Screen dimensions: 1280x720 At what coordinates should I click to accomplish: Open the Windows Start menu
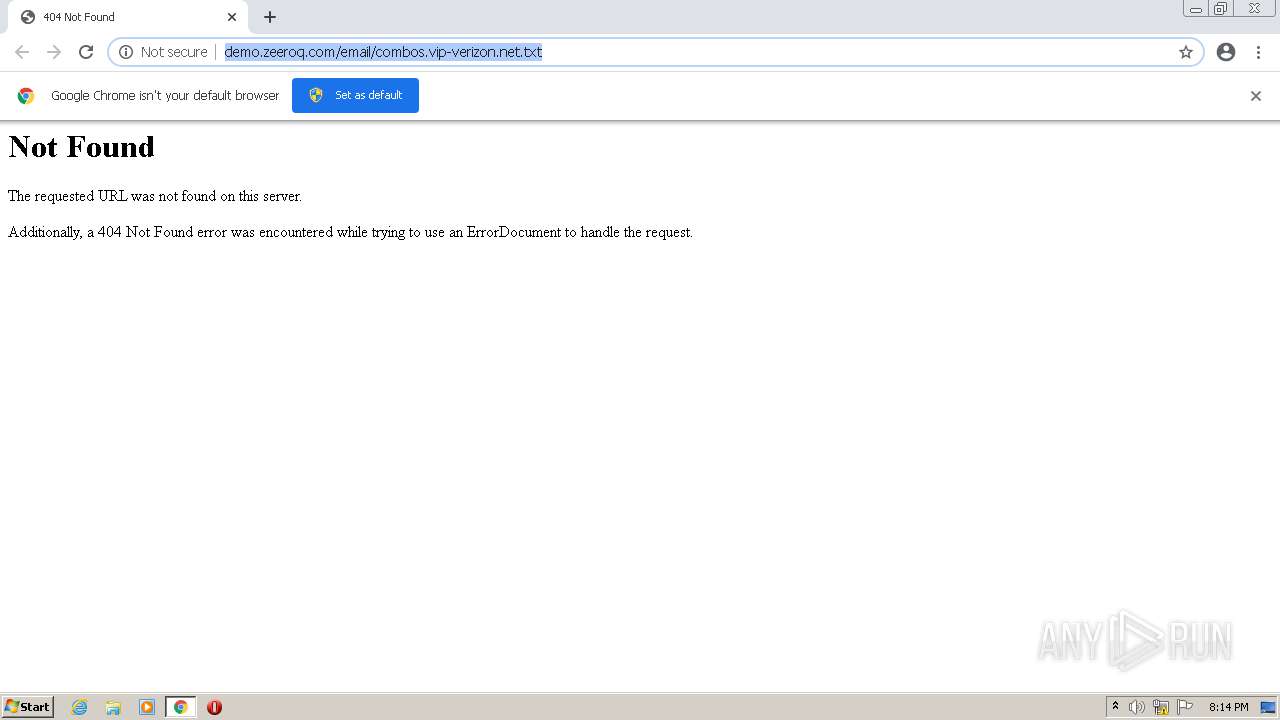click(x=28, y=707)
